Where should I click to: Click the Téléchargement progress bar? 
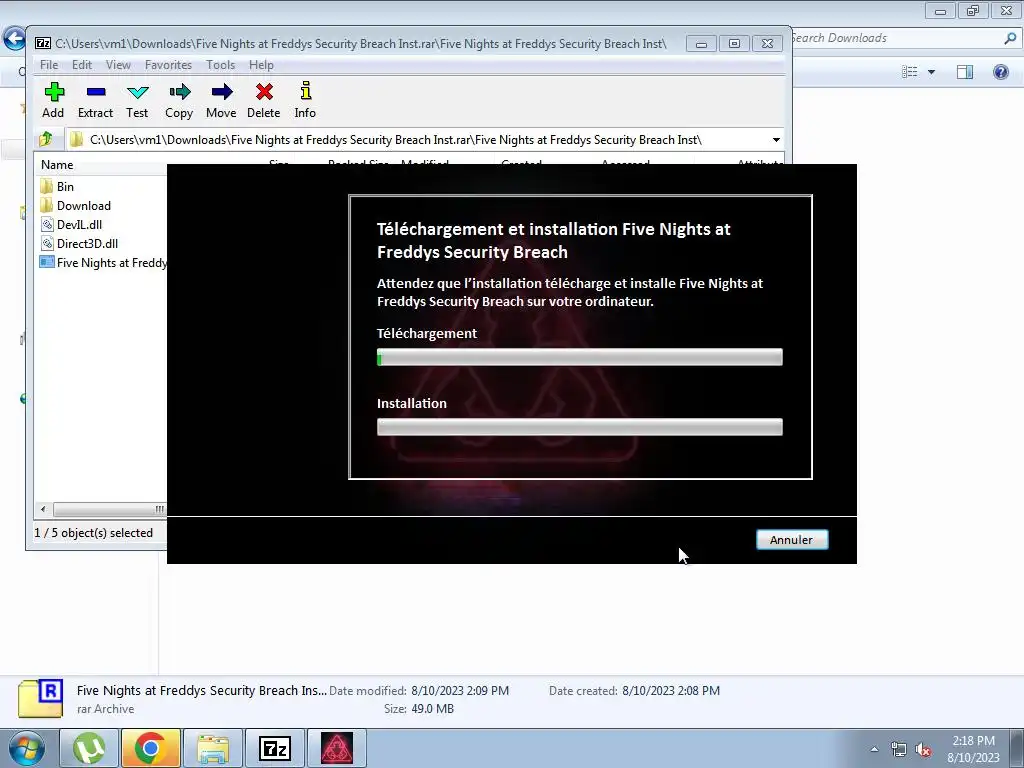point(579,357)
